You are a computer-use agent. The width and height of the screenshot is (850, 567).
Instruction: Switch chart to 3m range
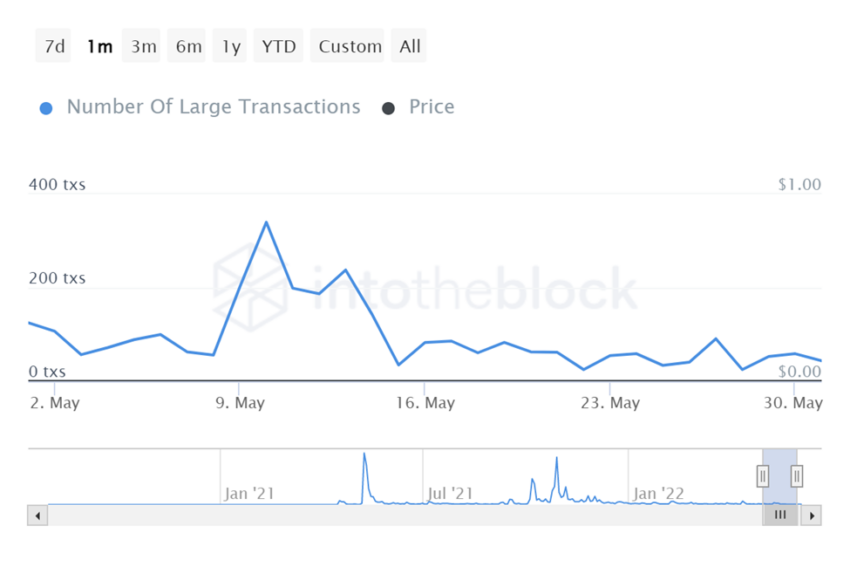[143, 46]
